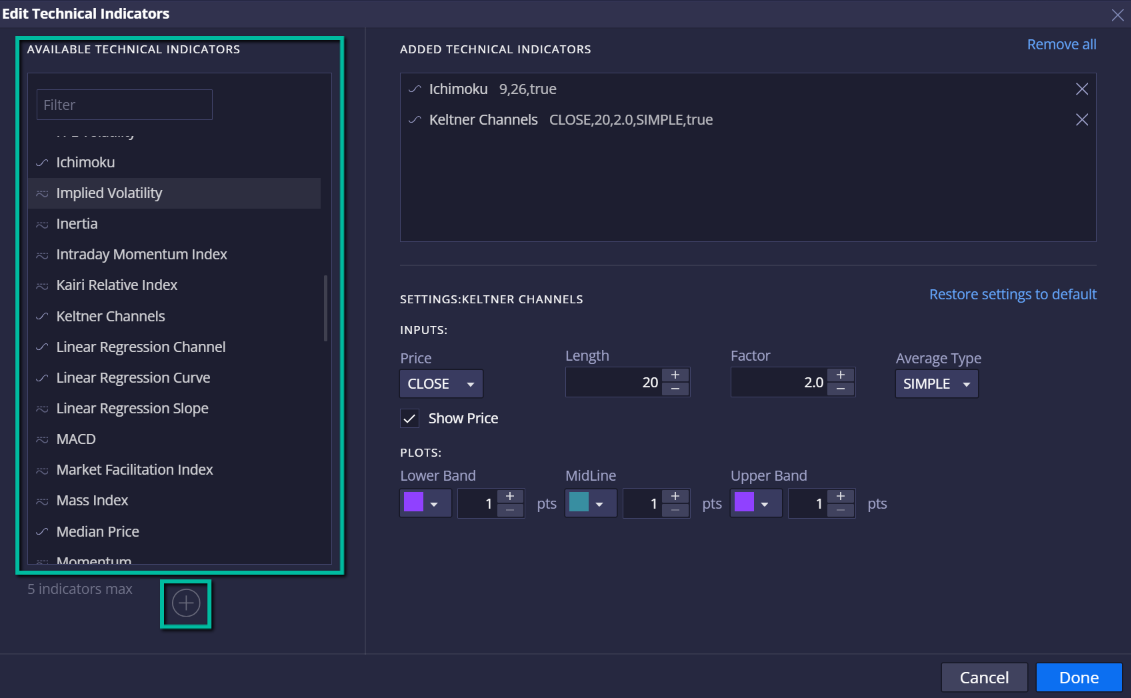Click the icon beside Ichimoku in available list
Viewport: 1131px width, 698px height.
(x=43, y=162)
